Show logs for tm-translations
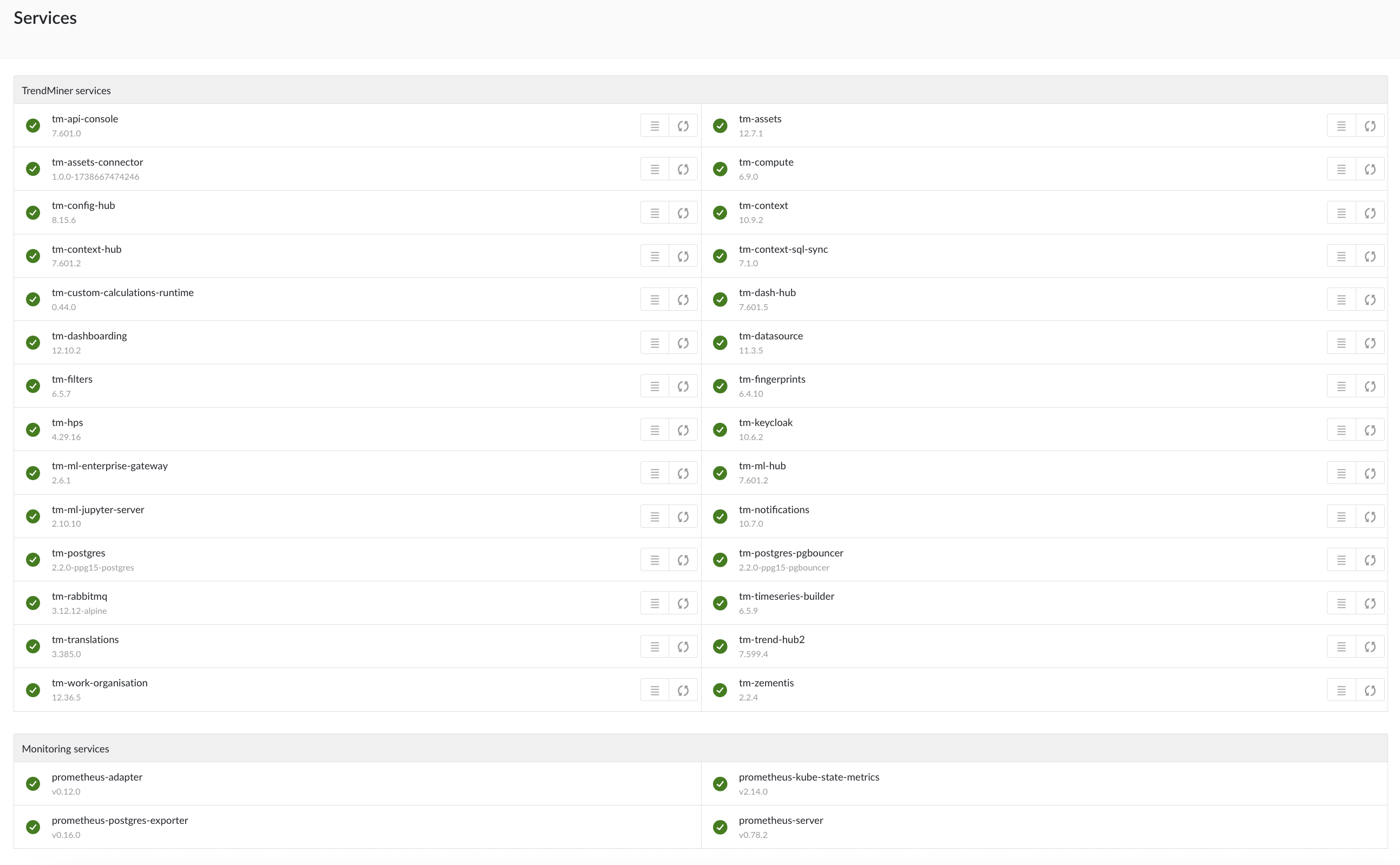Image resolution: width=1400 pixels, height=865 pixels. 655,646
